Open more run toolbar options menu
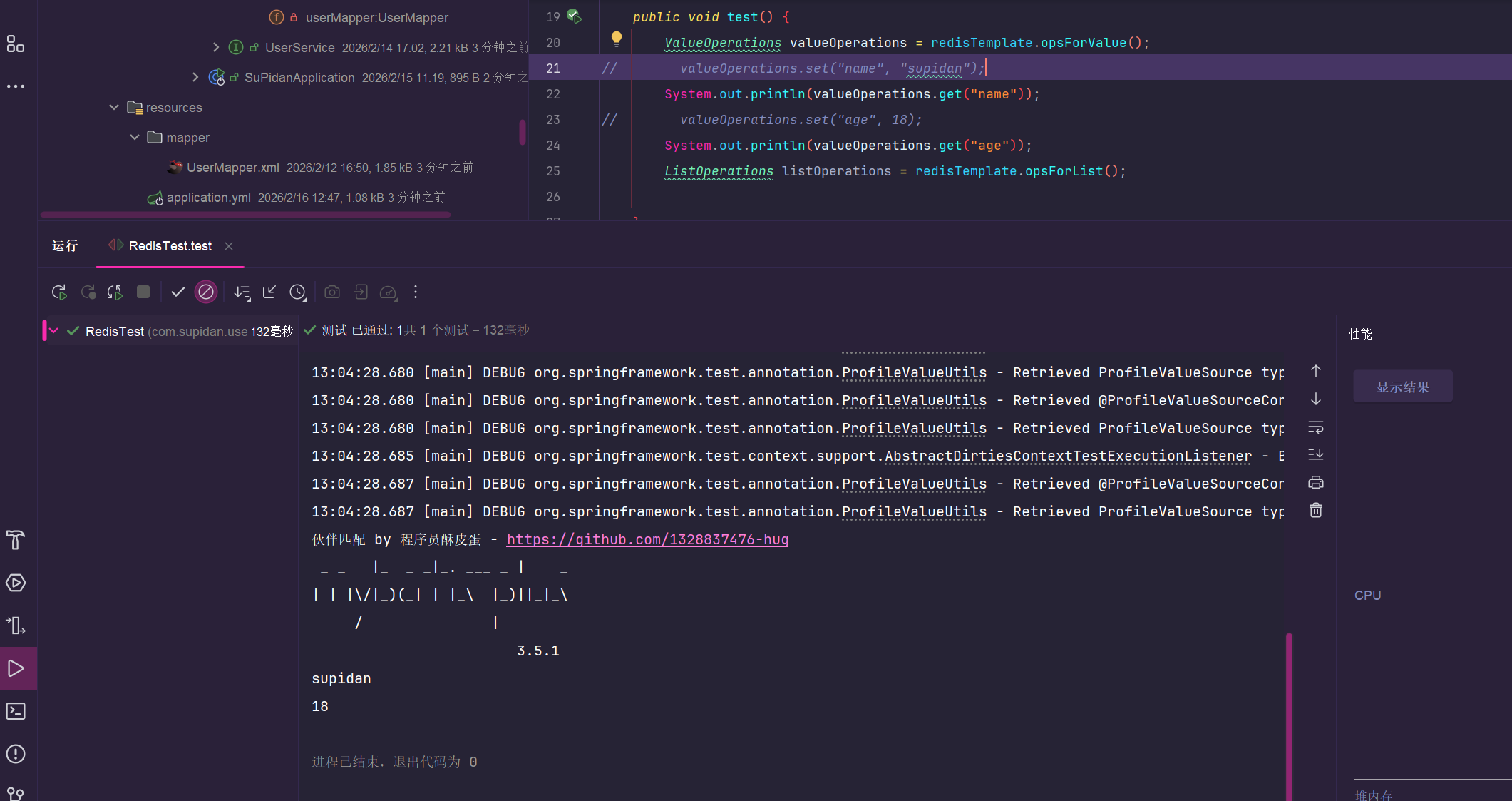The height and width of the screenshot is (801, 1512). [x=416, y=292]
